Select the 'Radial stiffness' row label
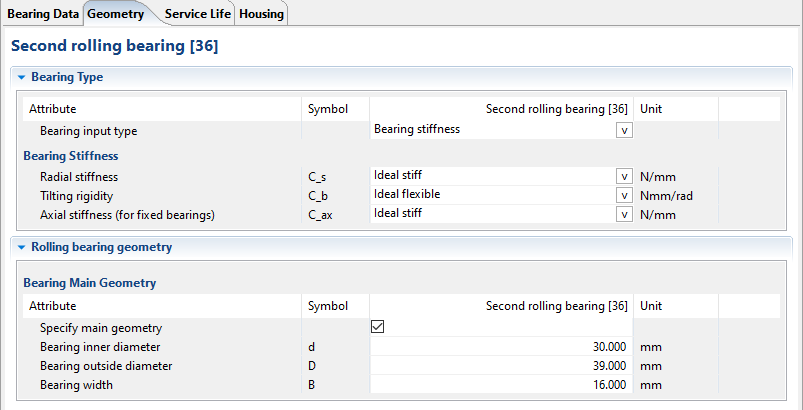 pyautogui.click(x=79, y=177)
